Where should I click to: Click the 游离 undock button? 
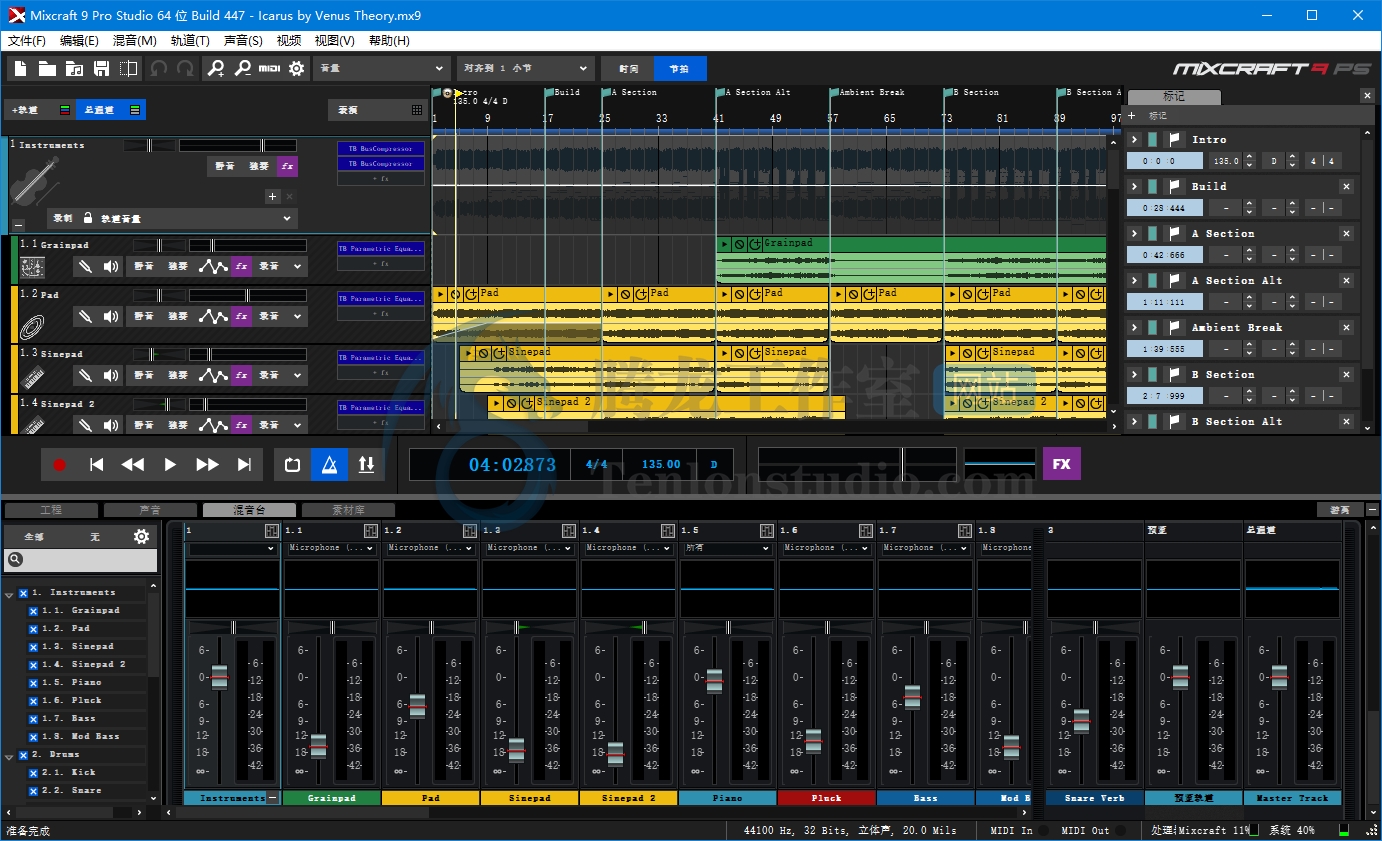click(x=1339, y=510)
